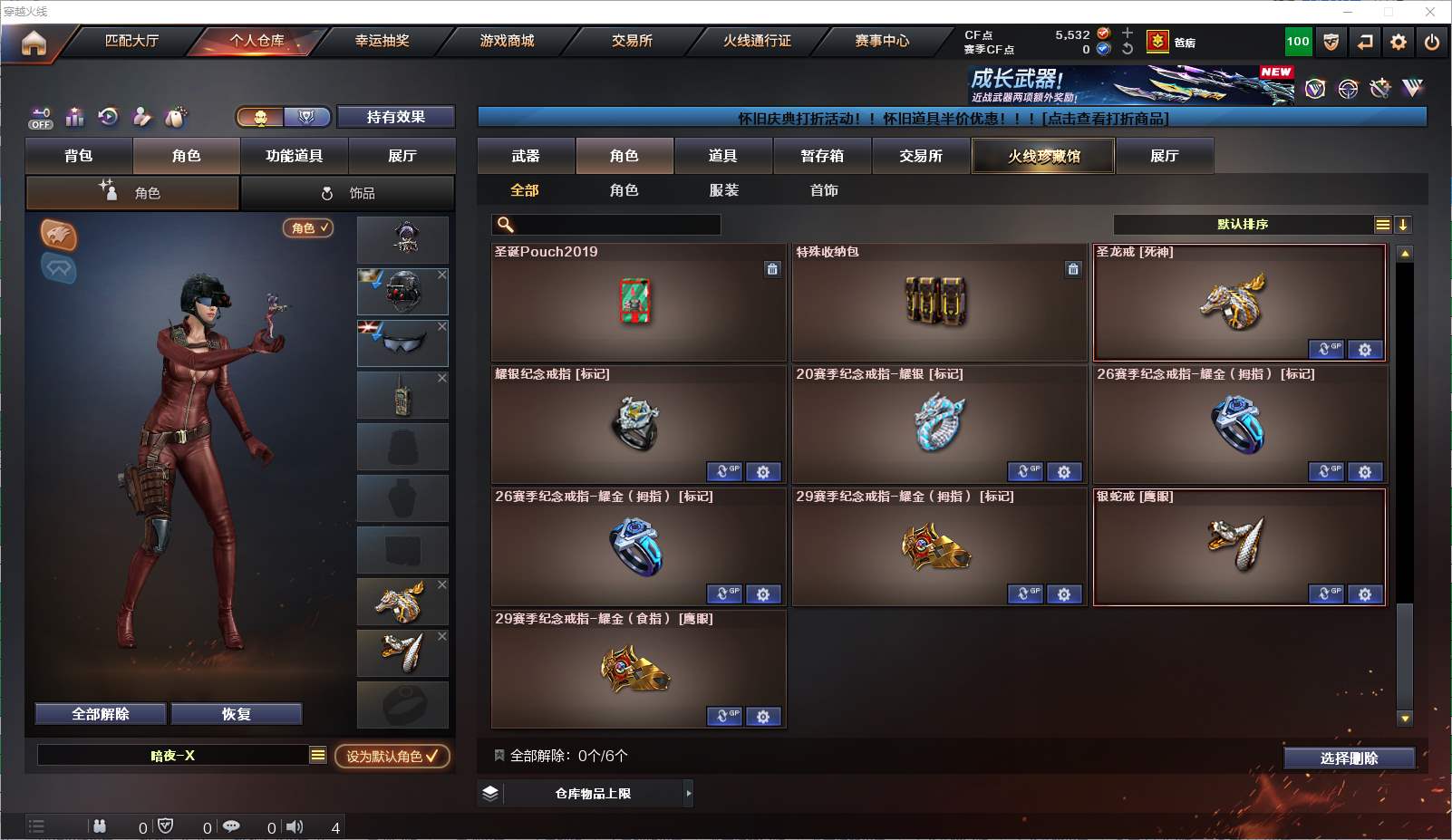Switch the skull and shield team toggle
This screenshot has height=840, width=1452.
point(283,117)
